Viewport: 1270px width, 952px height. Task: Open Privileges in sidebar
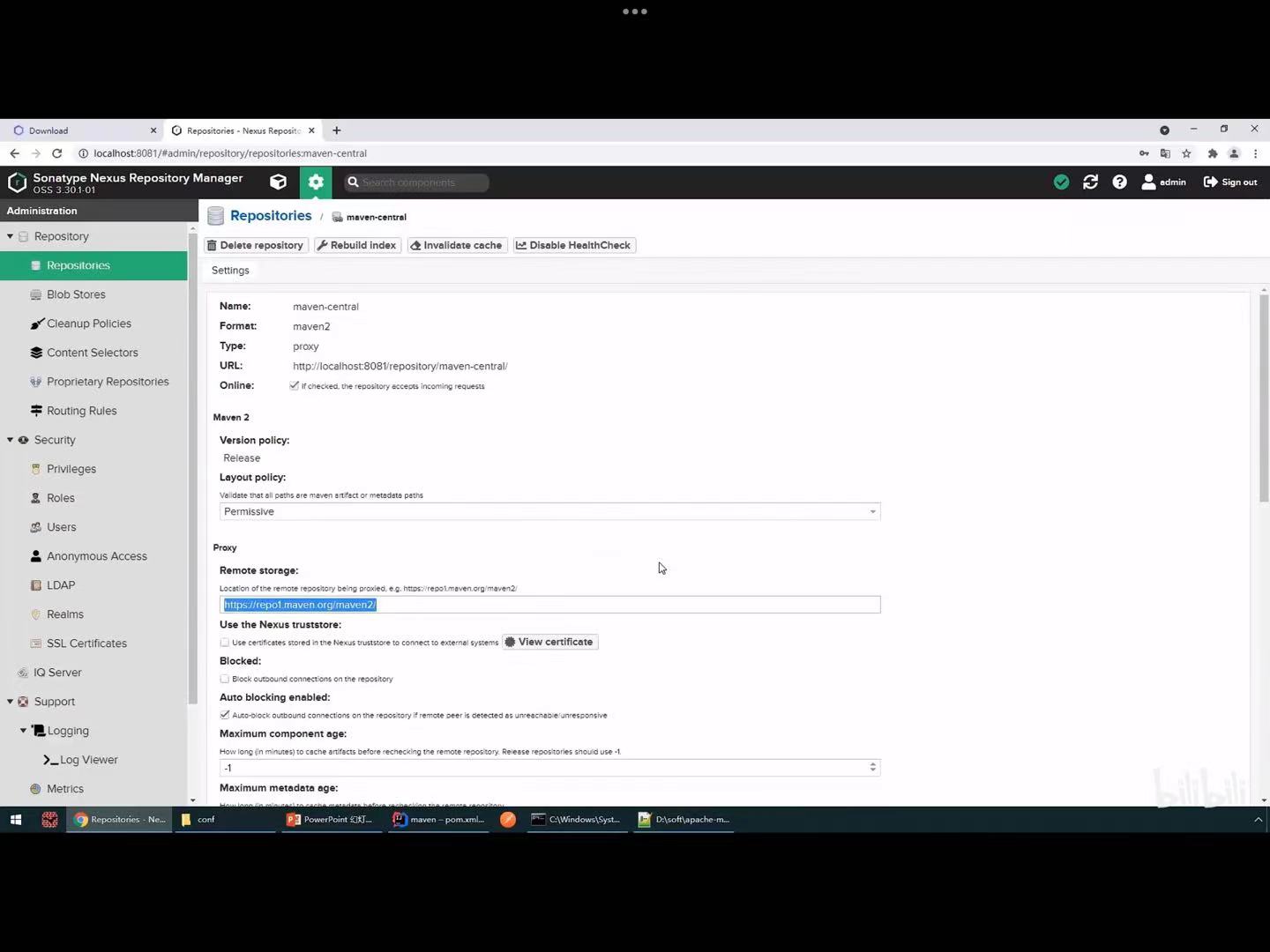point(71,469)
